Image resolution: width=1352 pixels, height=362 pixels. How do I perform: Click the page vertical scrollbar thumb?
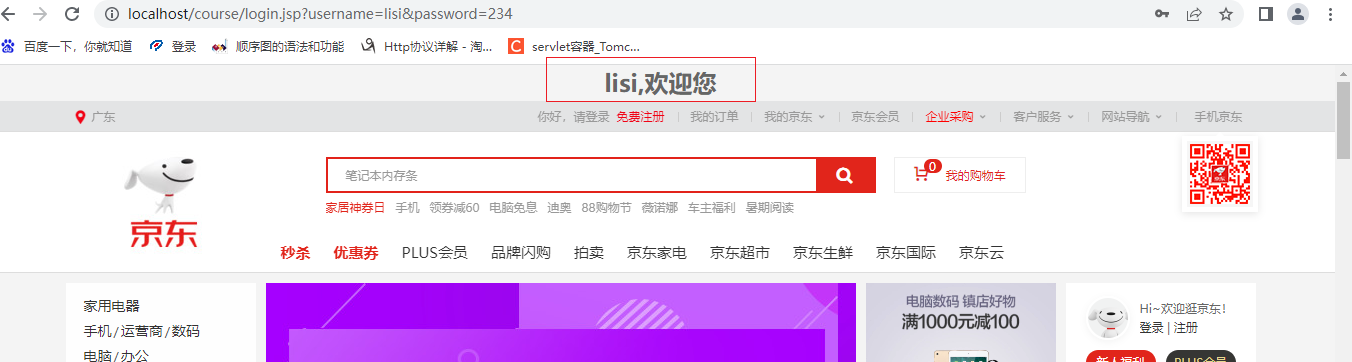pyautogui.click(x=1344, y=121)
